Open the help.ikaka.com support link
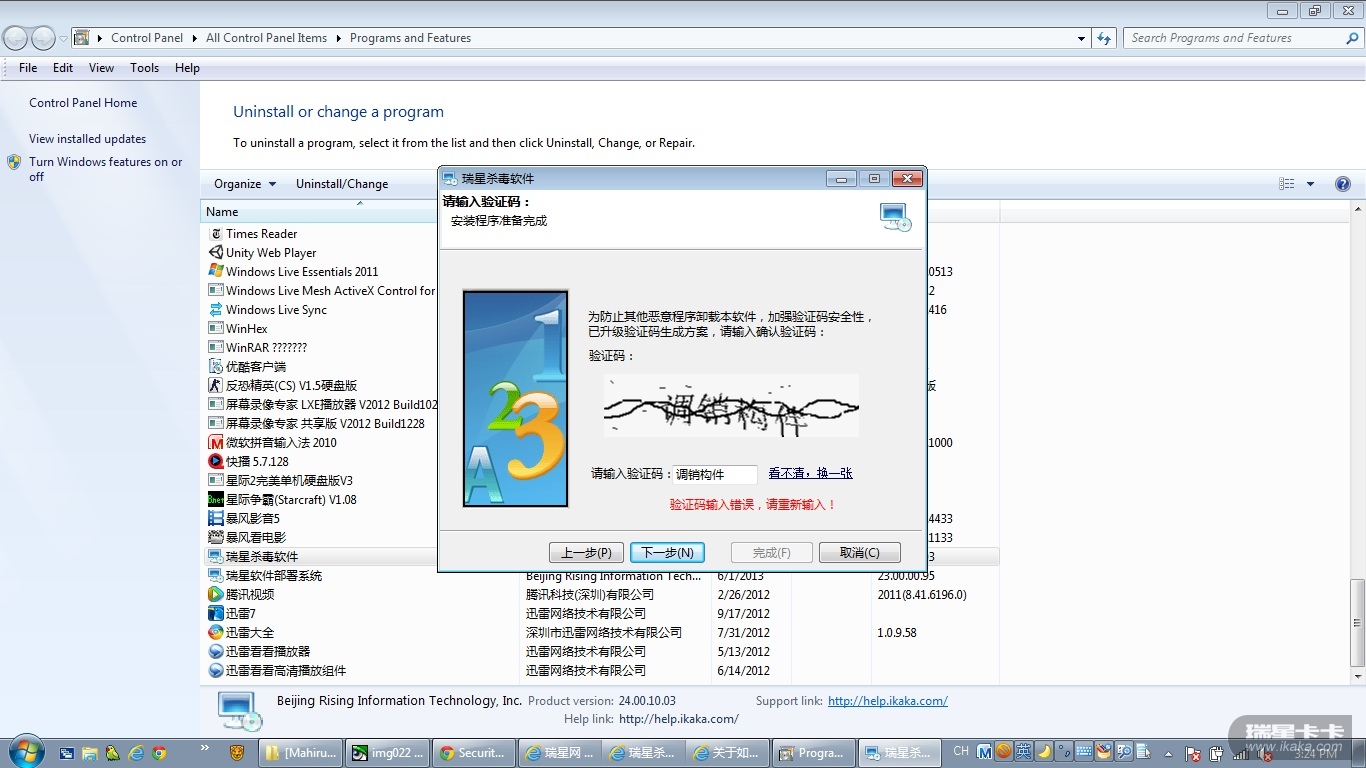Image resolution: width=1366 pixels, height=768 pixels. pos(888,701)
